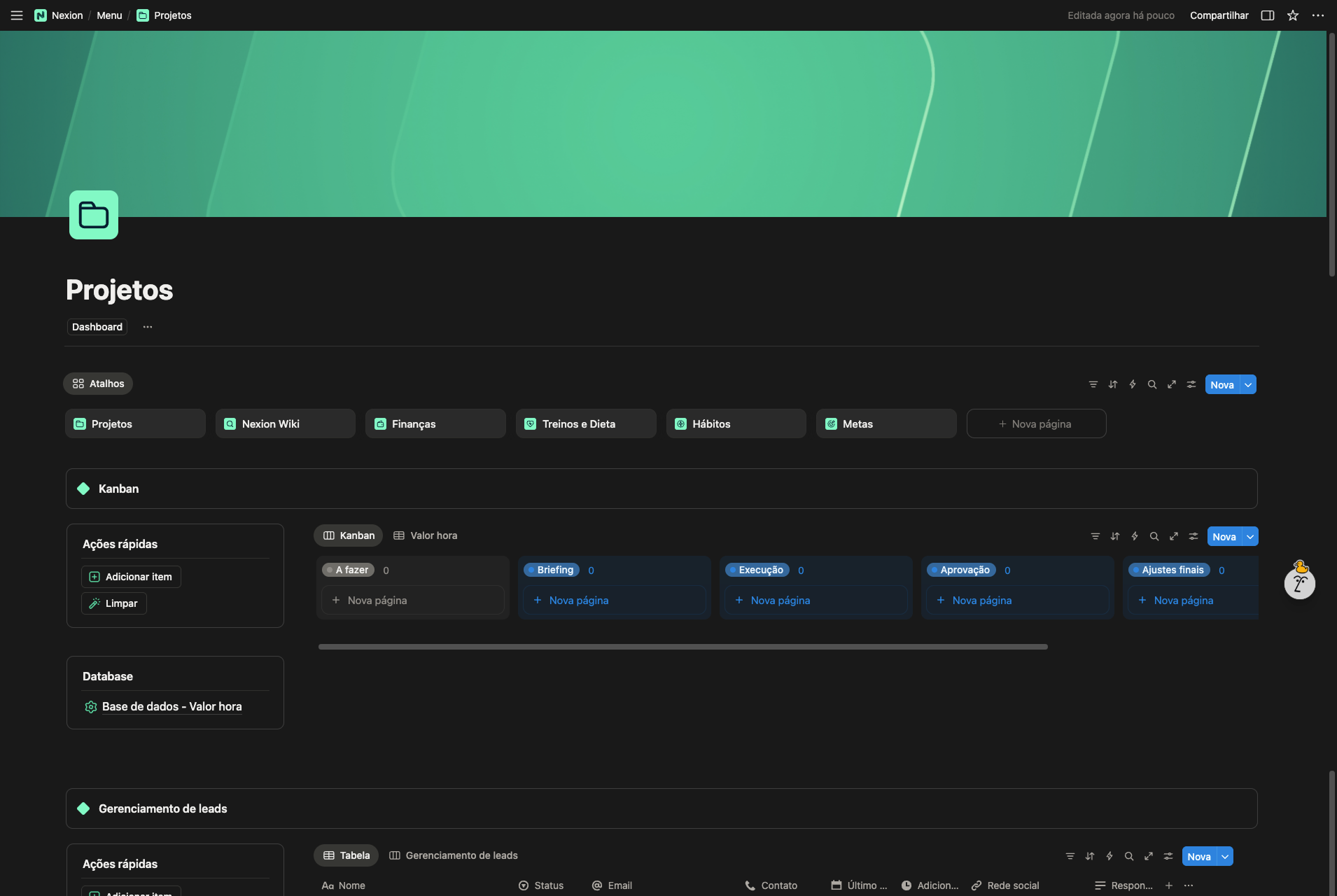Switch to Gerenciamento de leads board tab

[x=454, y=855]
